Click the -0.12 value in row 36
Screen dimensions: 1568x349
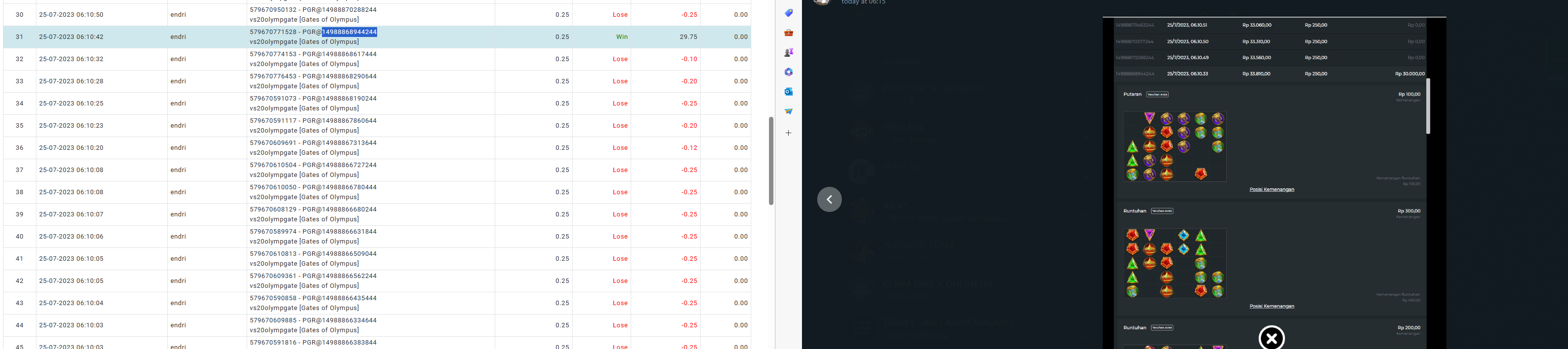[689, 147]
